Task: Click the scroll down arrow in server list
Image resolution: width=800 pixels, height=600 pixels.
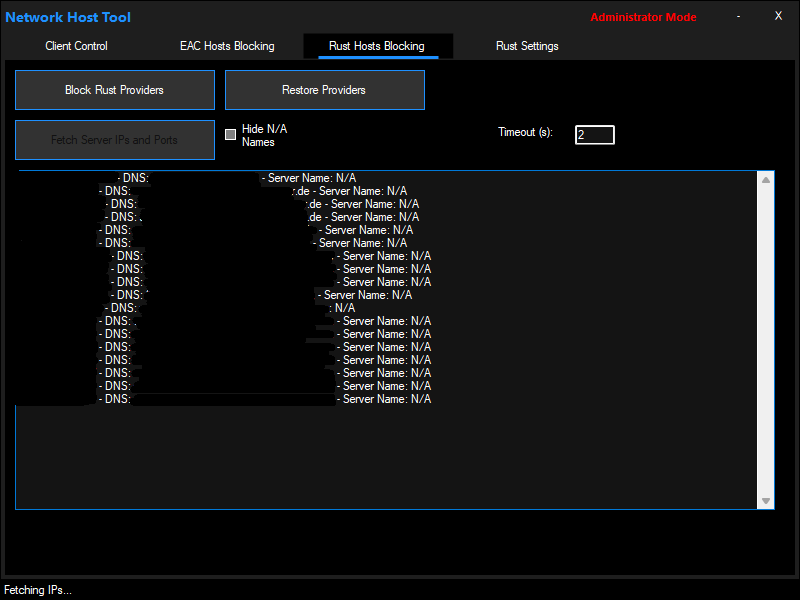Action: pos(766,501)
